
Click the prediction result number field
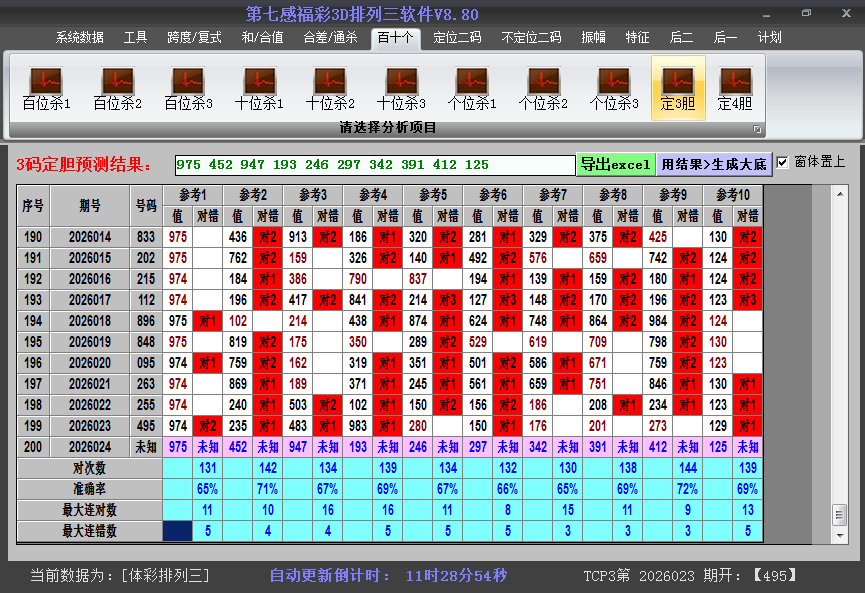pyautogui.click(x=374, y=165)
